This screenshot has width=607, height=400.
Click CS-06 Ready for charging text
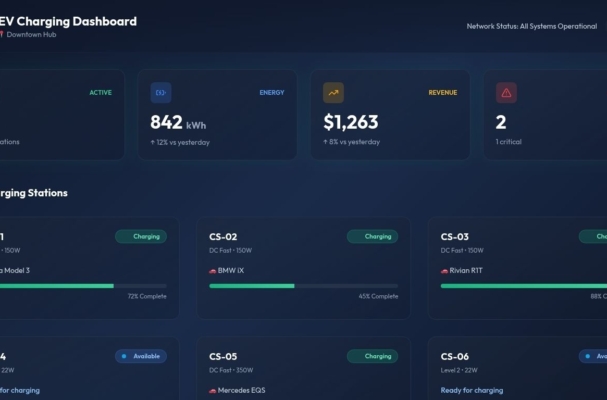(x=472, y=390)
